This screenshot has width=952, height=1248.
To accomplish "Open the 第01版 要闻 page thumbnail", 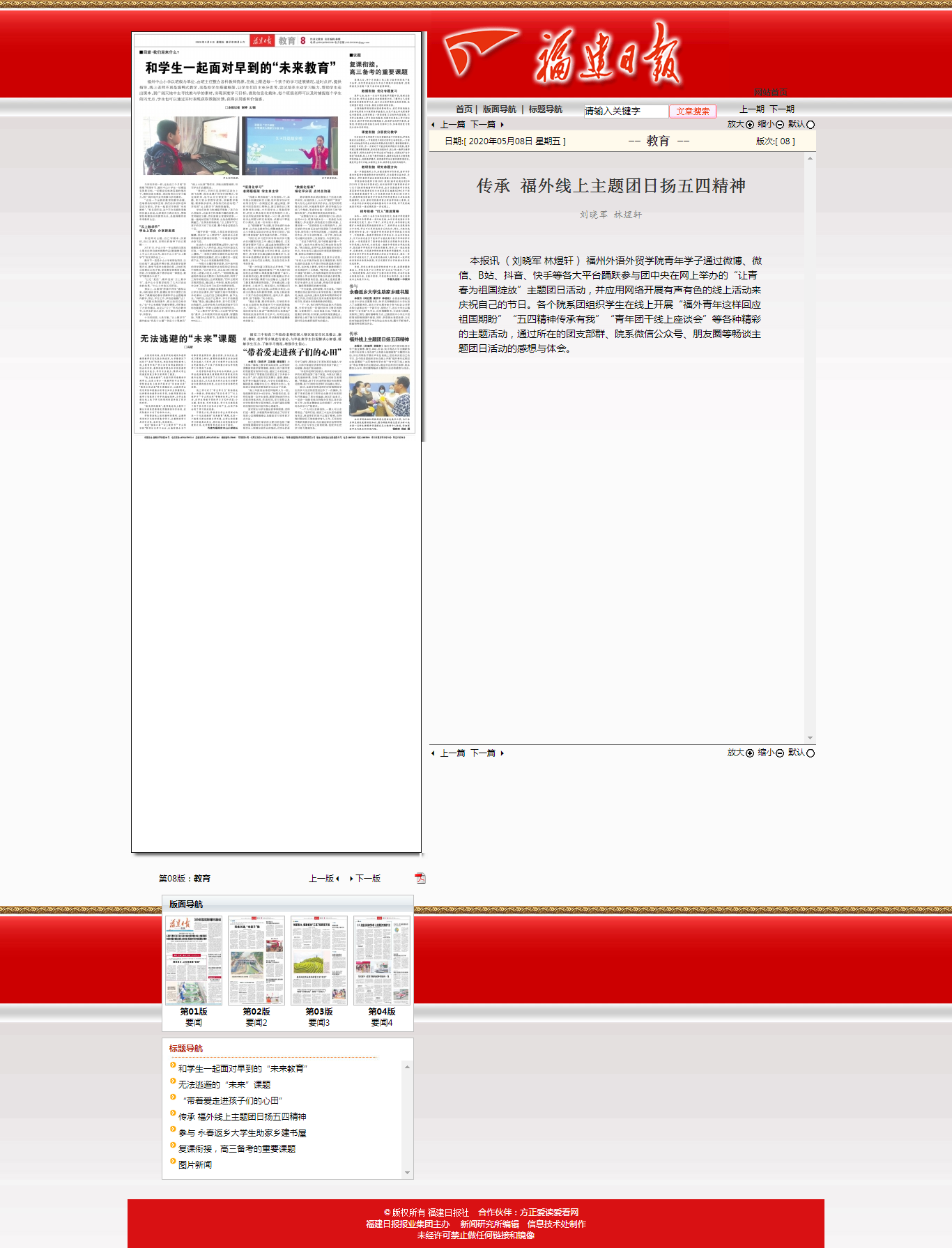I will tap(194, 961).
